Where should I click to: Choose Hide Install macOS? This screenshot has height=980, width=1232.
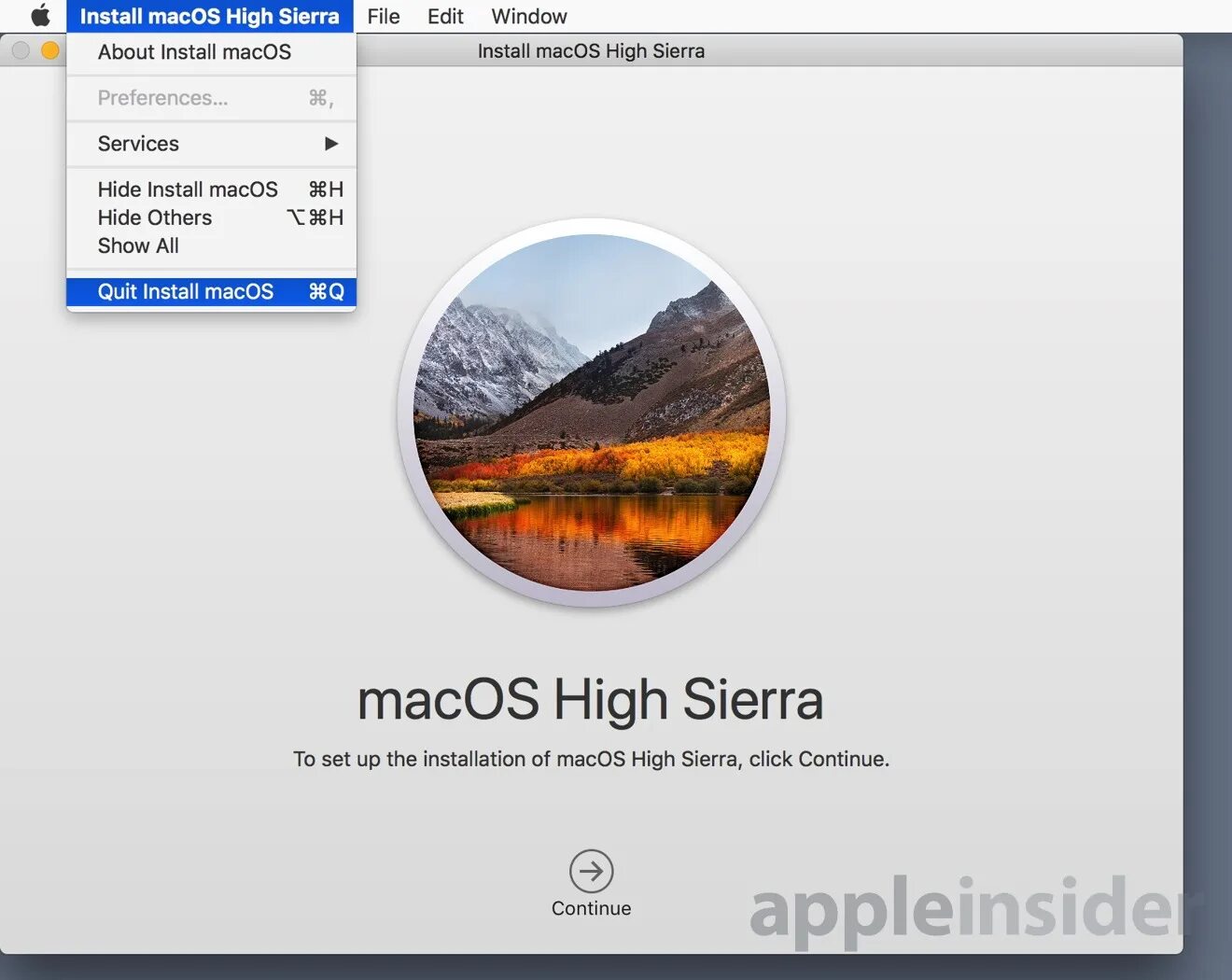[212, 189]
